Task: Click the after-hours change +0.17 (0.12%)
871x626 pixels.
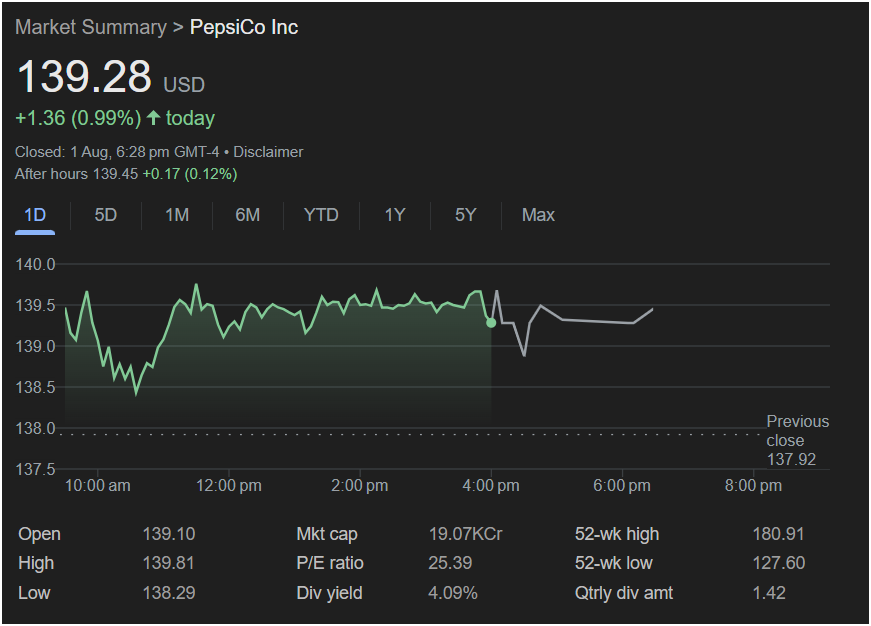Action: (x=190, y=174)
